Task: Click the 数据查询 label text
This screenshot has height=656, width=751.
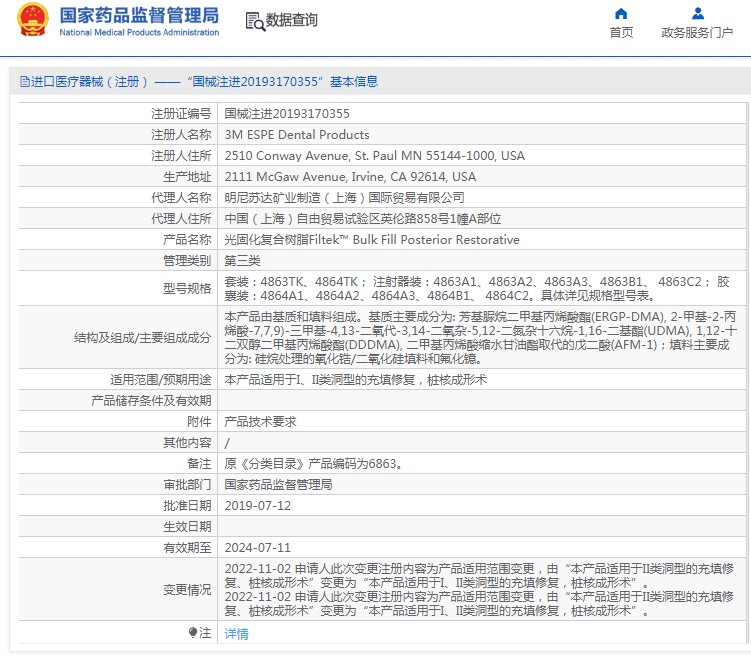Action: [x=292, y=20]
